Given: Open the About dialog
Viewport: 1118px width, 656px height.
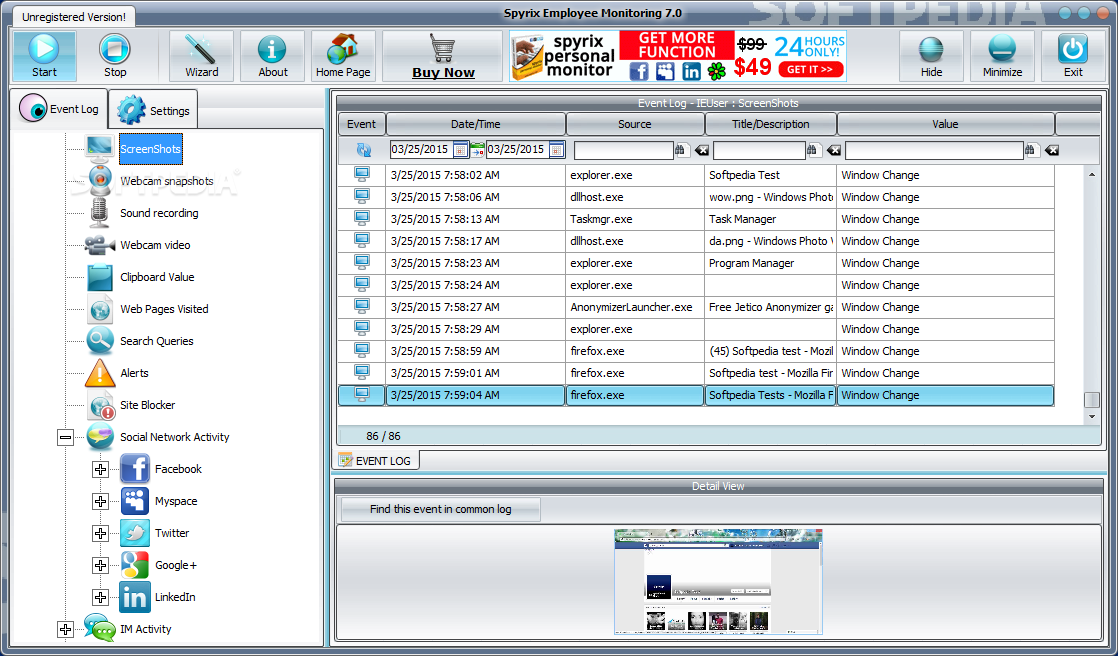Looking at the screenshot, I should click(x=272, y=56).
